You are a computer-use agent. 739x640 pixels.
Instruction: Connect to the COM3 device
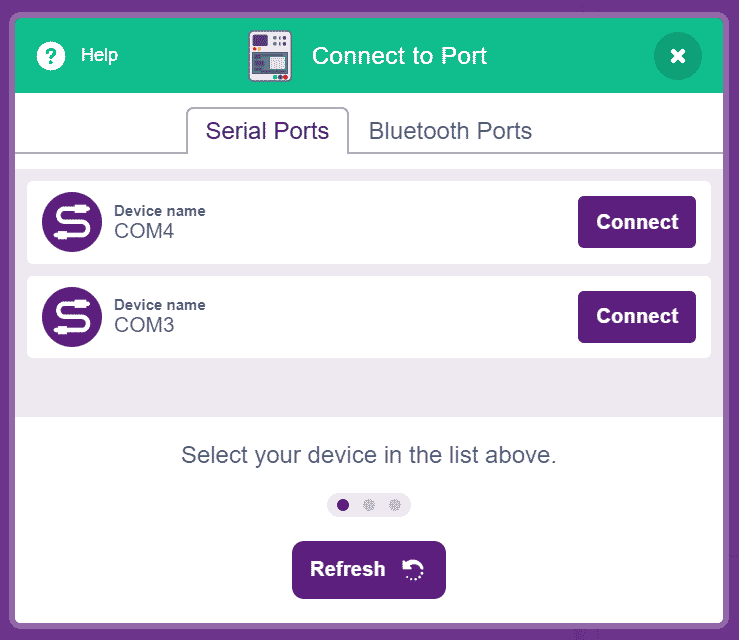[x=637, y=317]
